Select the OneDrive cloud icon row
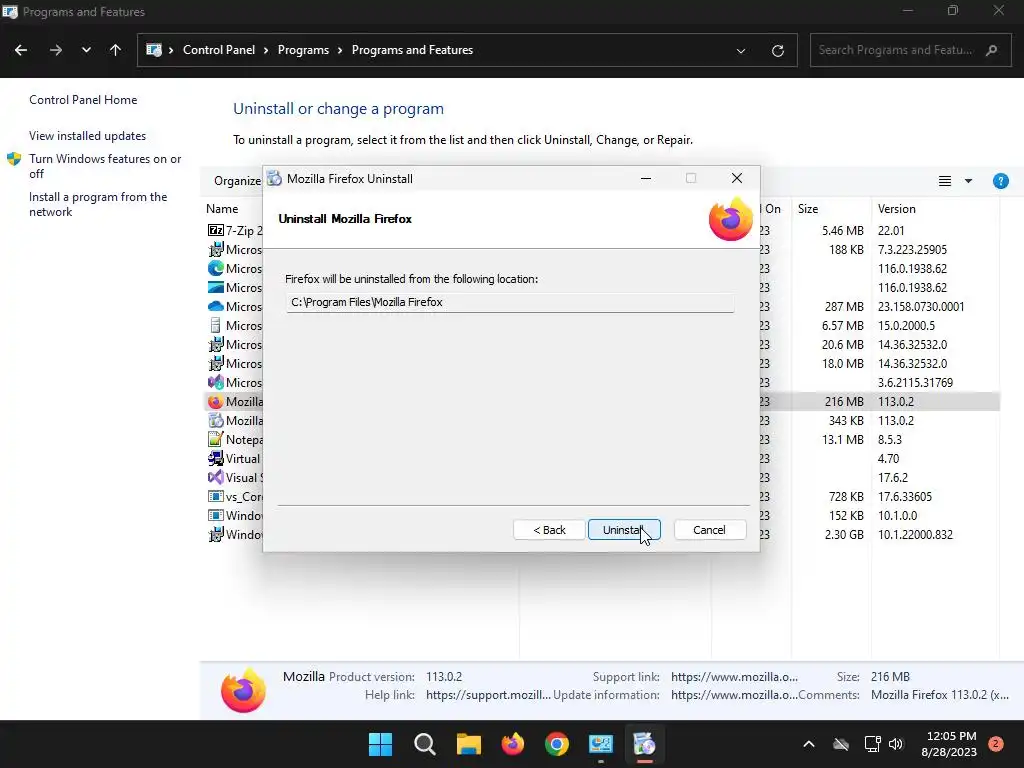The width and height of the screenshot is (1024, 768). pyautogui.click(x=216, y=306)
